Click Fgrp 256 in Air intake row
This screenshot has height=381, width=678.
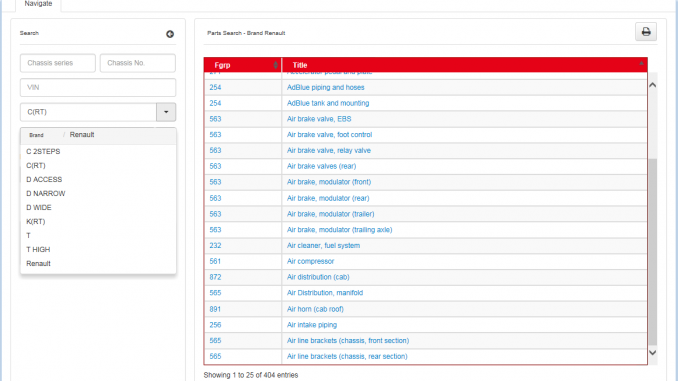(215, 325)
